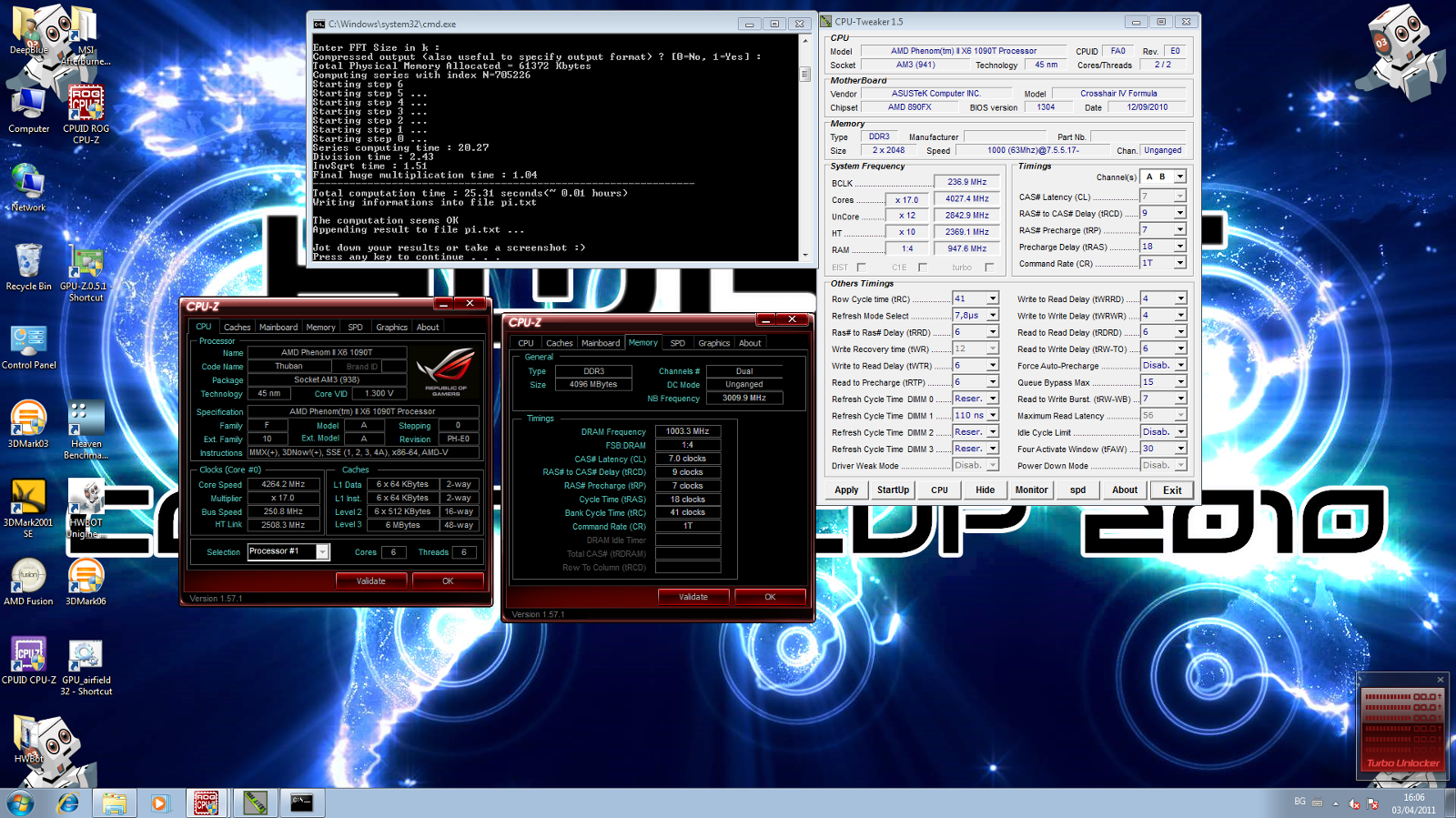Open the Computer desktop icon

point(28,112)
